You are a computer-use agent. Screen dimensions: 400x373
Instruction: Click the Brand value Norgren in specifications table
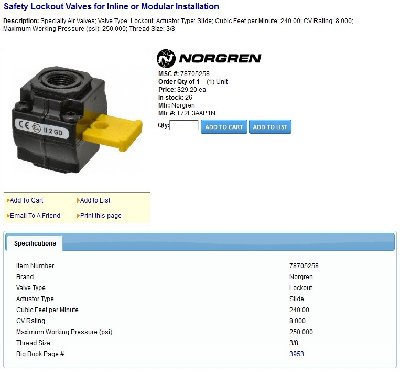click(300, 277)
